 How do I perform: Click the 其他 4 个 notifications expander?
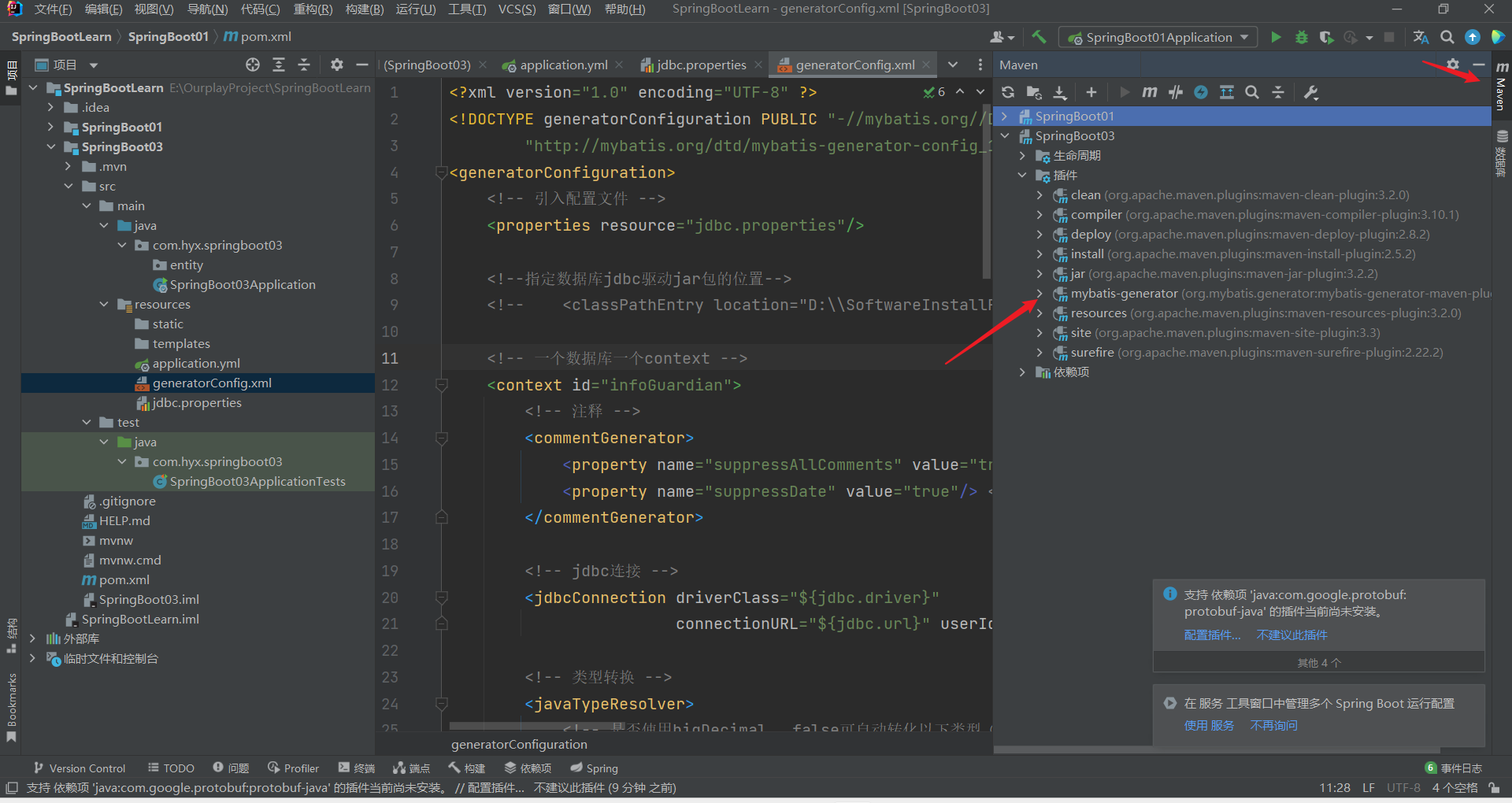[1319, 663]
